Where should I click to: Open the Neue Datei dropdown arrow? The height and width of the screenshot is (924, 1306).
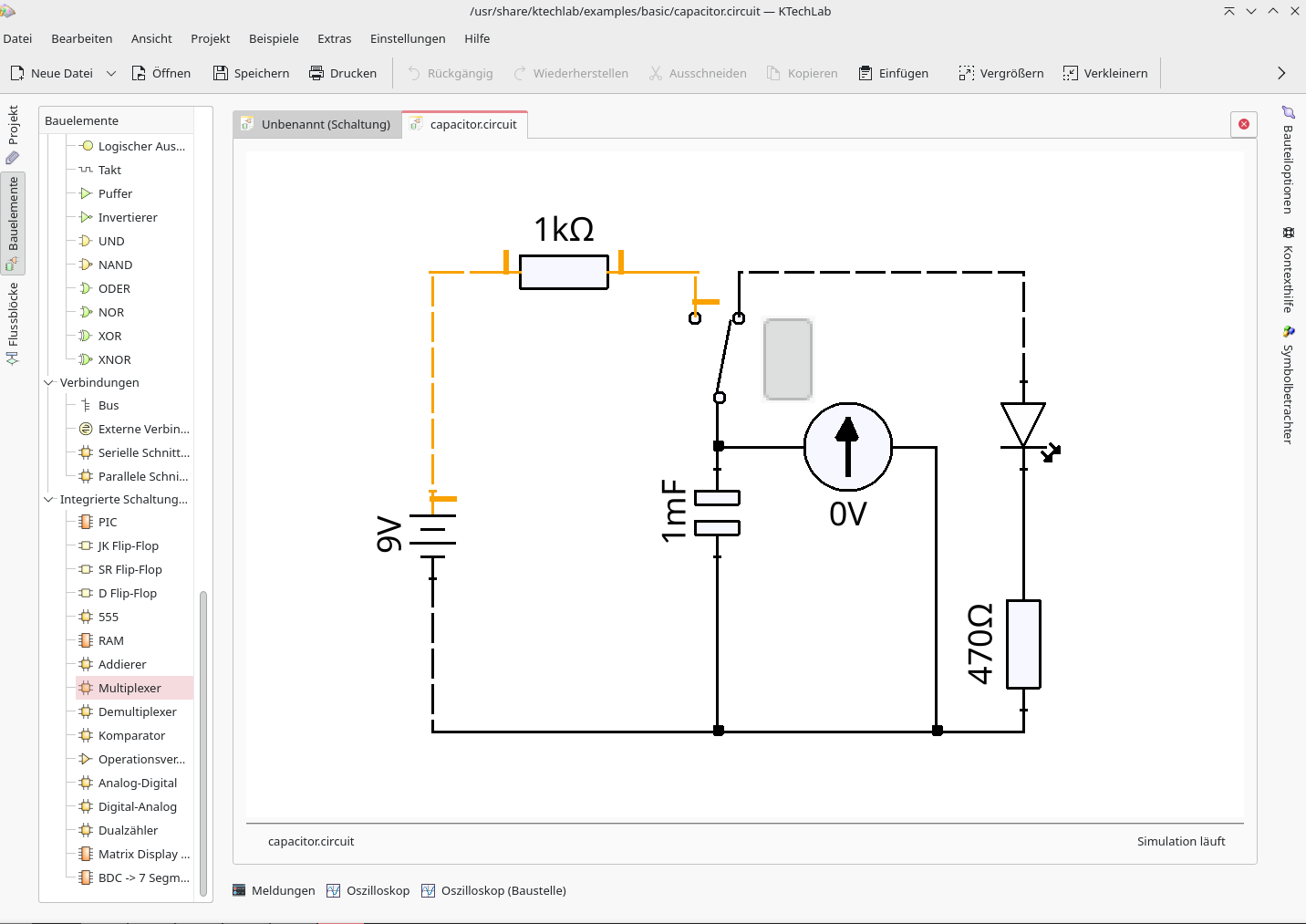click(111, 73)
